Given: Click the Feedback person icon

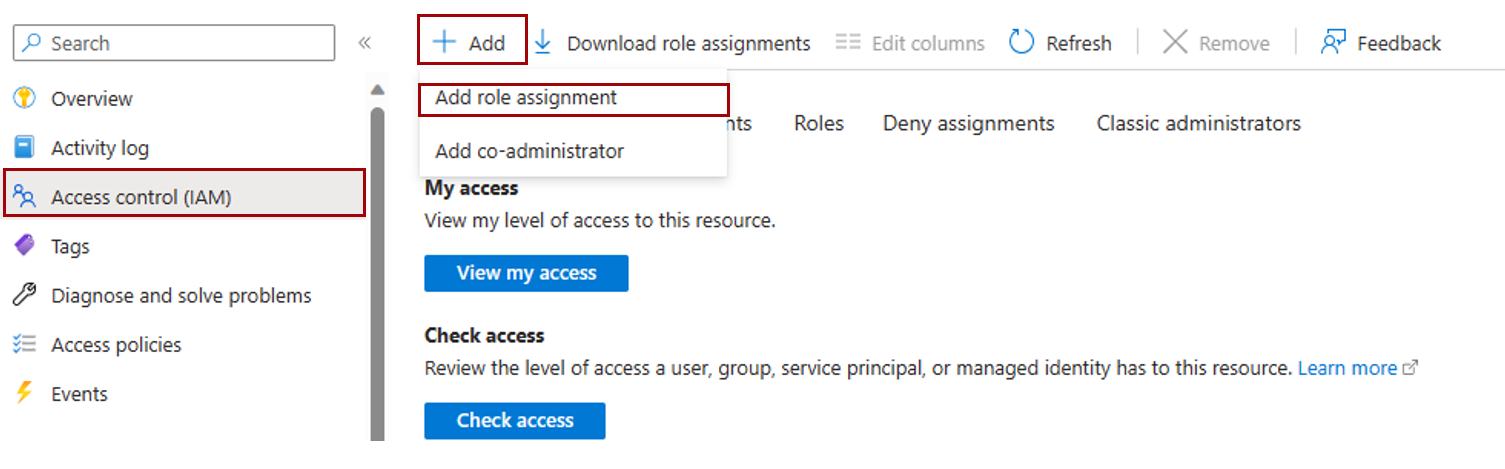Looking at the screenshot, I should (1333, 42).
